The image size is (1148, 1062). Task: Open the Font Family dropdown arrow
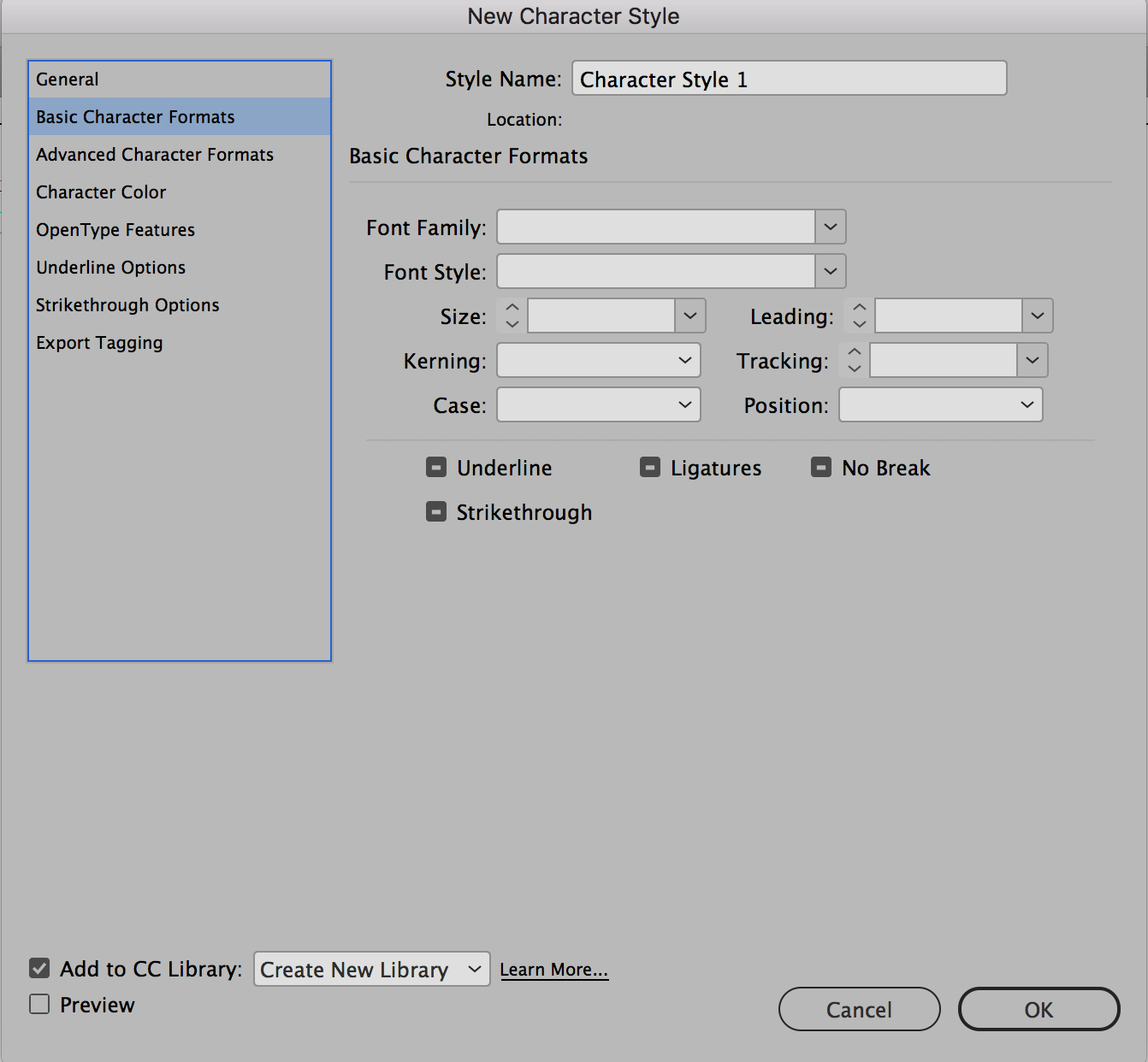(830, 227)
